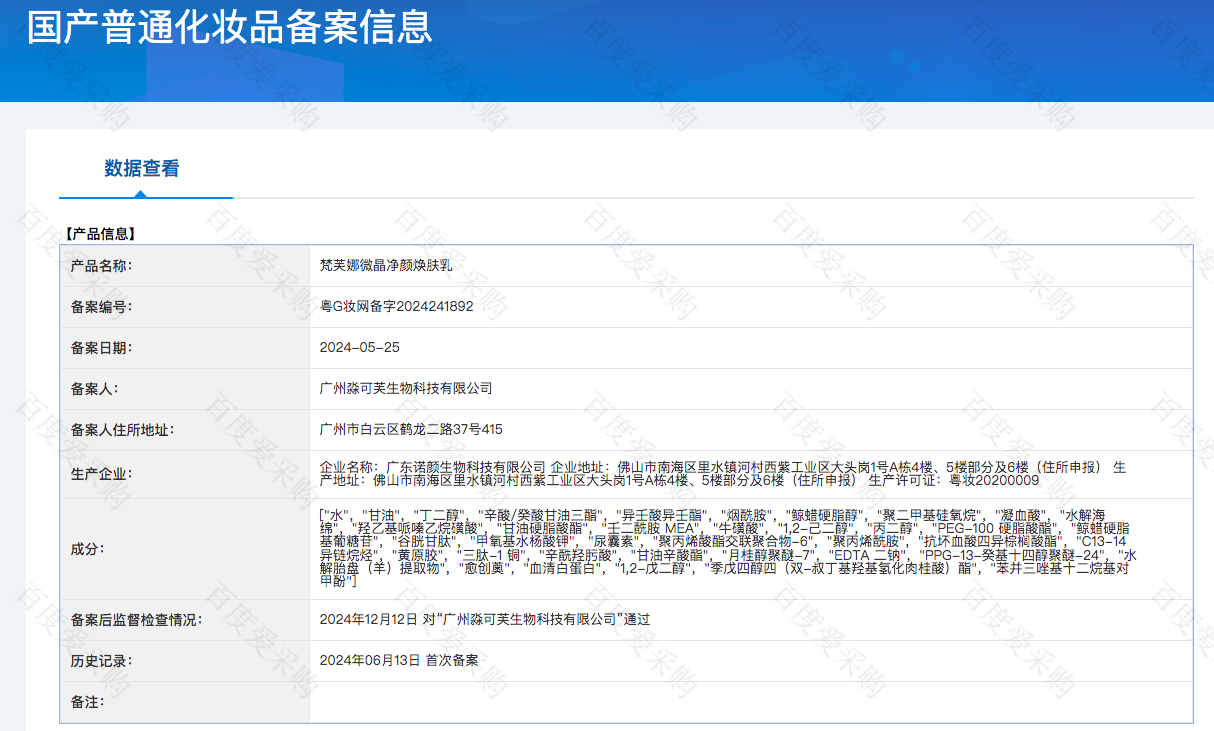
Task: Click the 历史记录 label cell
Action: 185,661
